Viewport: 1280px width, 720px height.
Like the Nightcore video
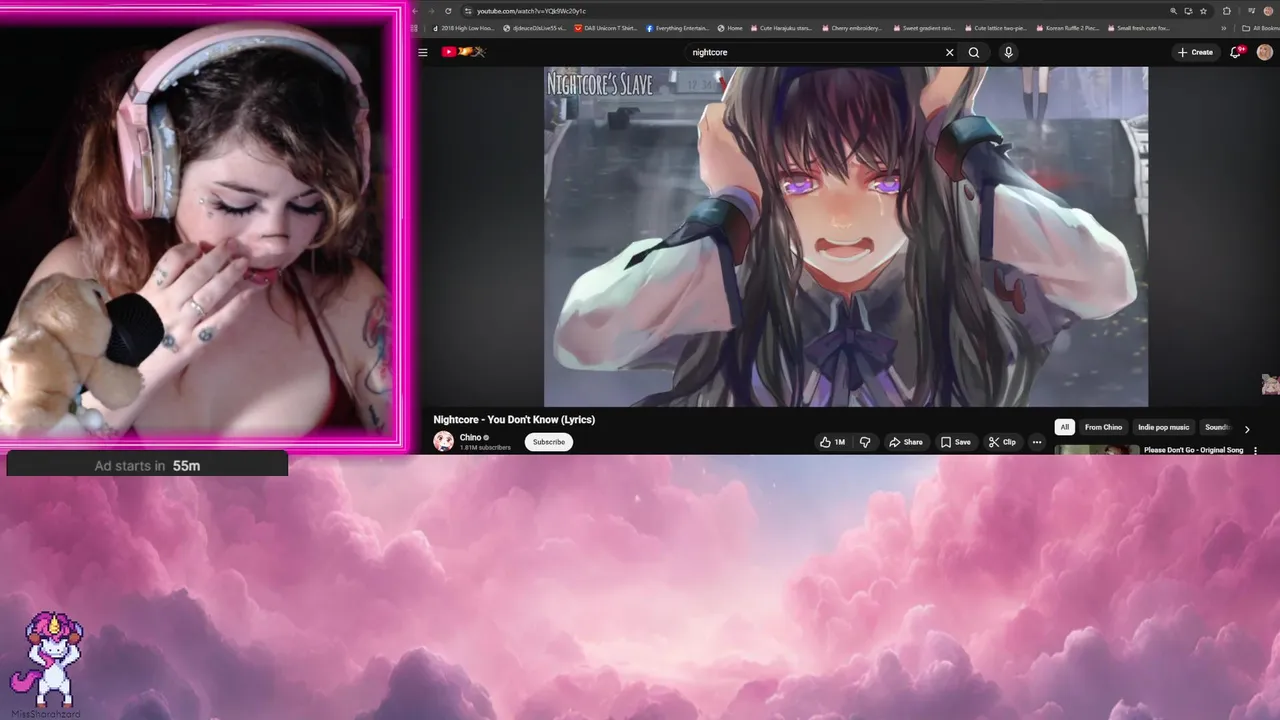pos(832,442)
